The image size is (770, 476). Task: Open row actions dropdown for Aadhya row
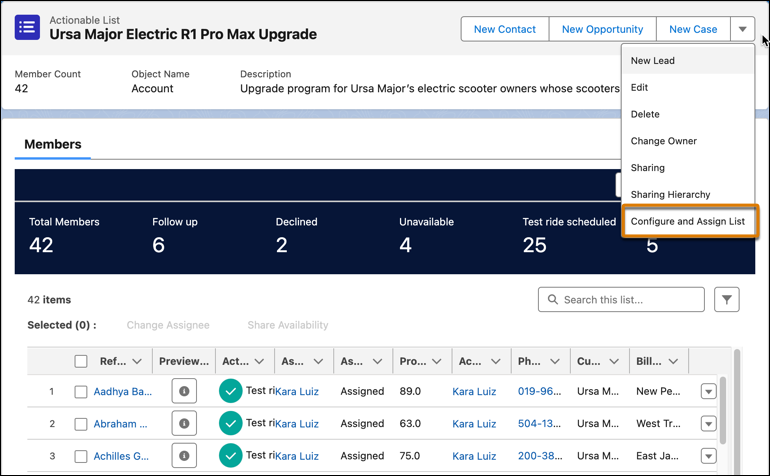tap(708, 392)
